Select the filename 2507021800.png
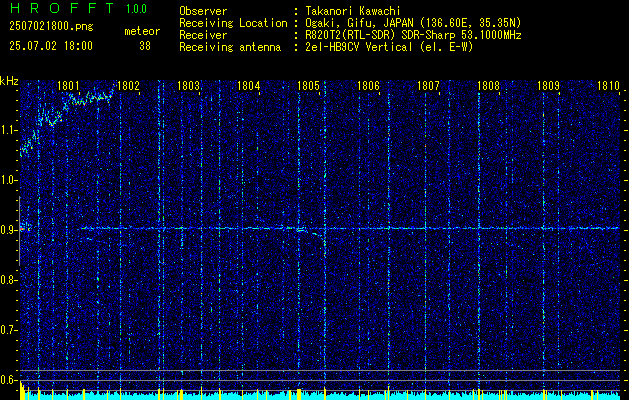 point(51,27)
